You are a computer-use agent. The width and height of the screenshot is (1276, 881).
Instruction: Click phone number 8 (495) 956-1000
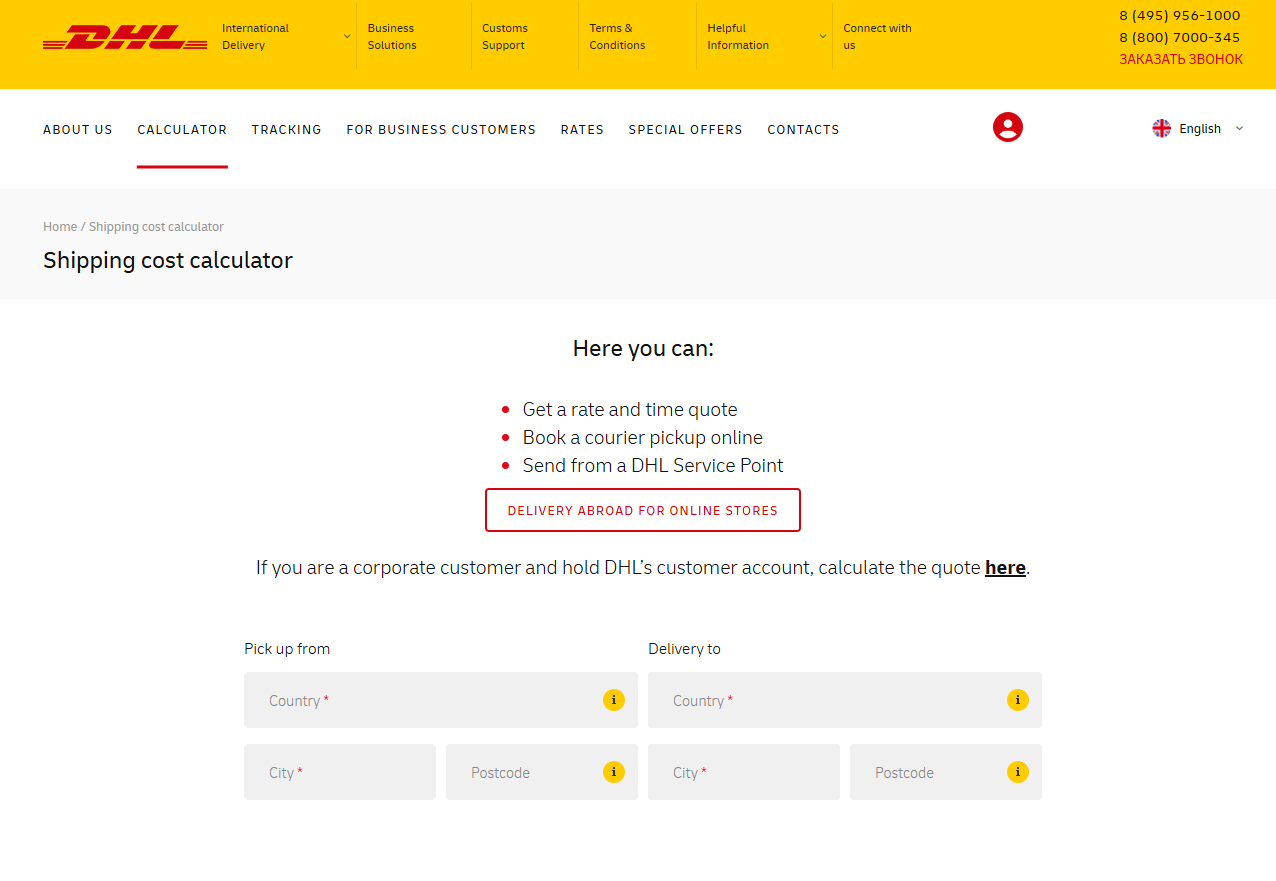1180,15
